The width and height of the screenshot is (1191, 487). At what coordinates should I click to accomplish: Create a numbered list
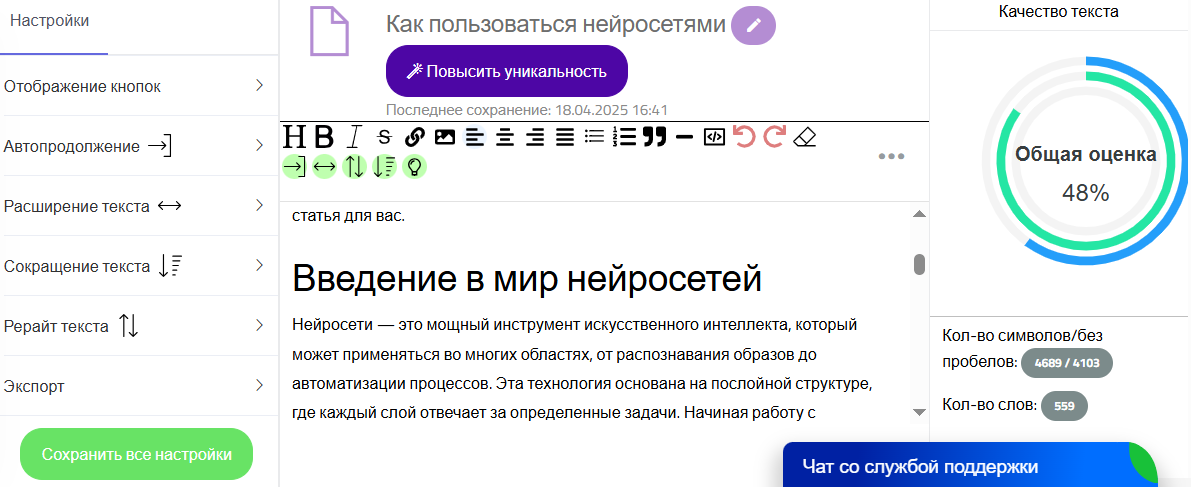point(624,137)
